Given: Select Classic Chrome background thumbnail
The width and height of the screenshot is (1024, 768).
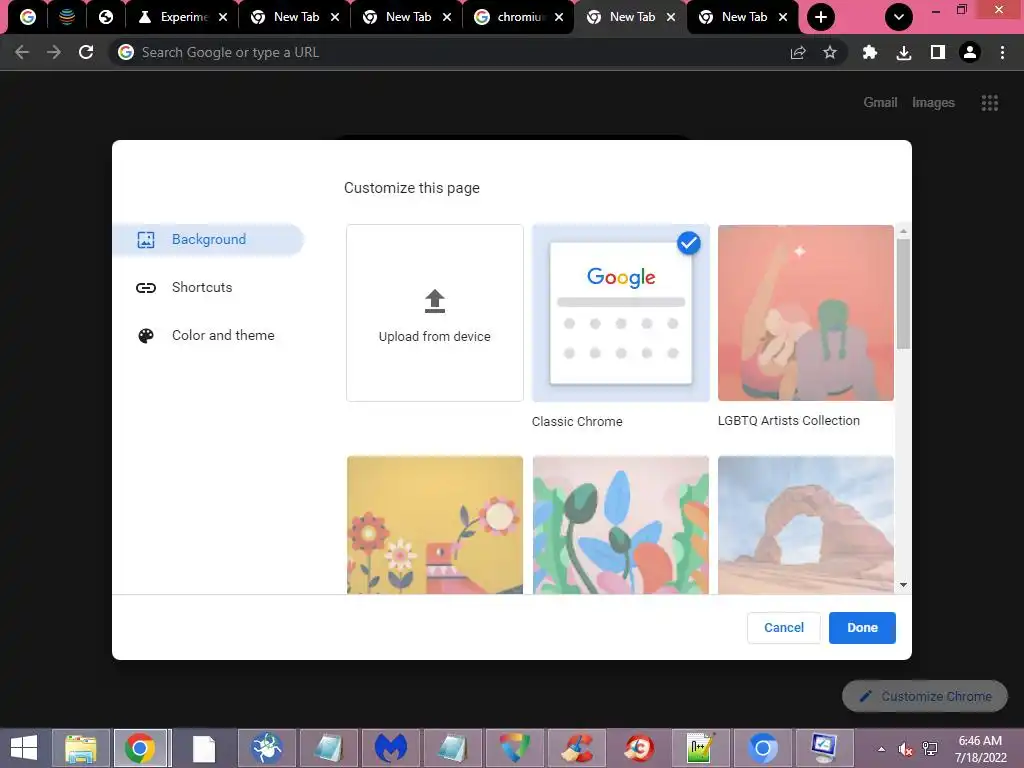Looking at the screenshot, I should [620, 313].
